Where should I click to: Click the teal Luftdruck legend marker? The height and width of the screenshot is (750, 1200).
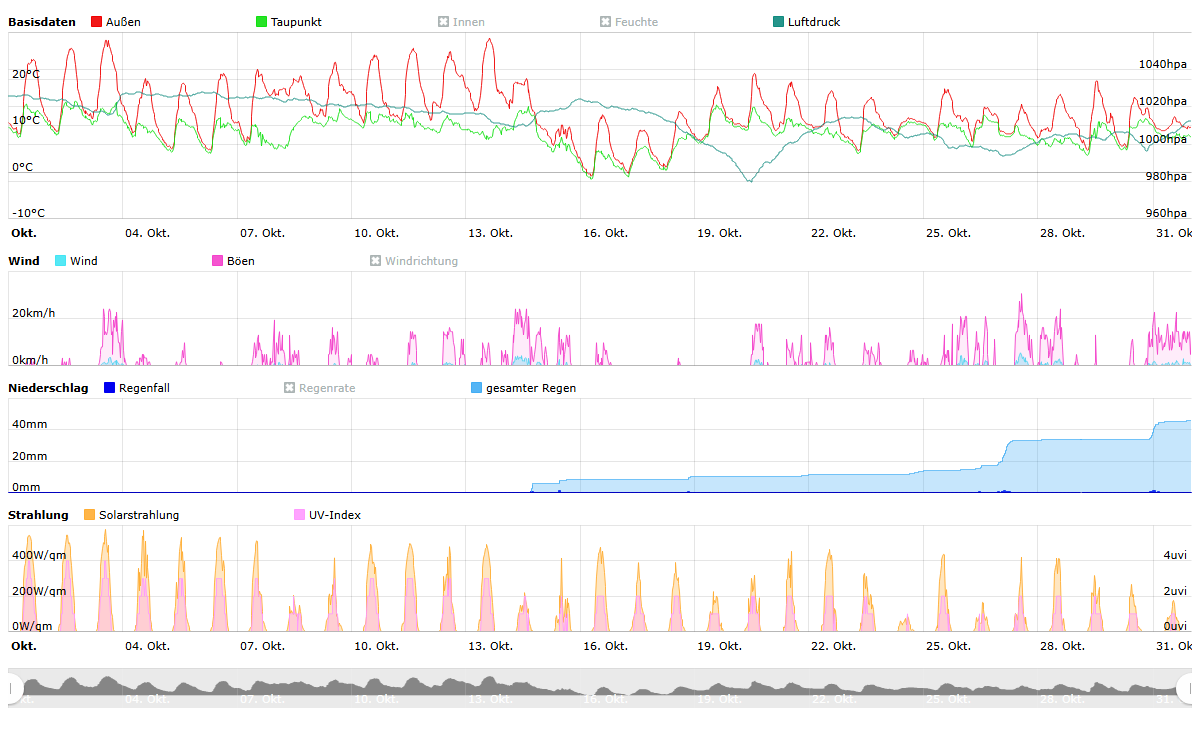pos(779,22)
